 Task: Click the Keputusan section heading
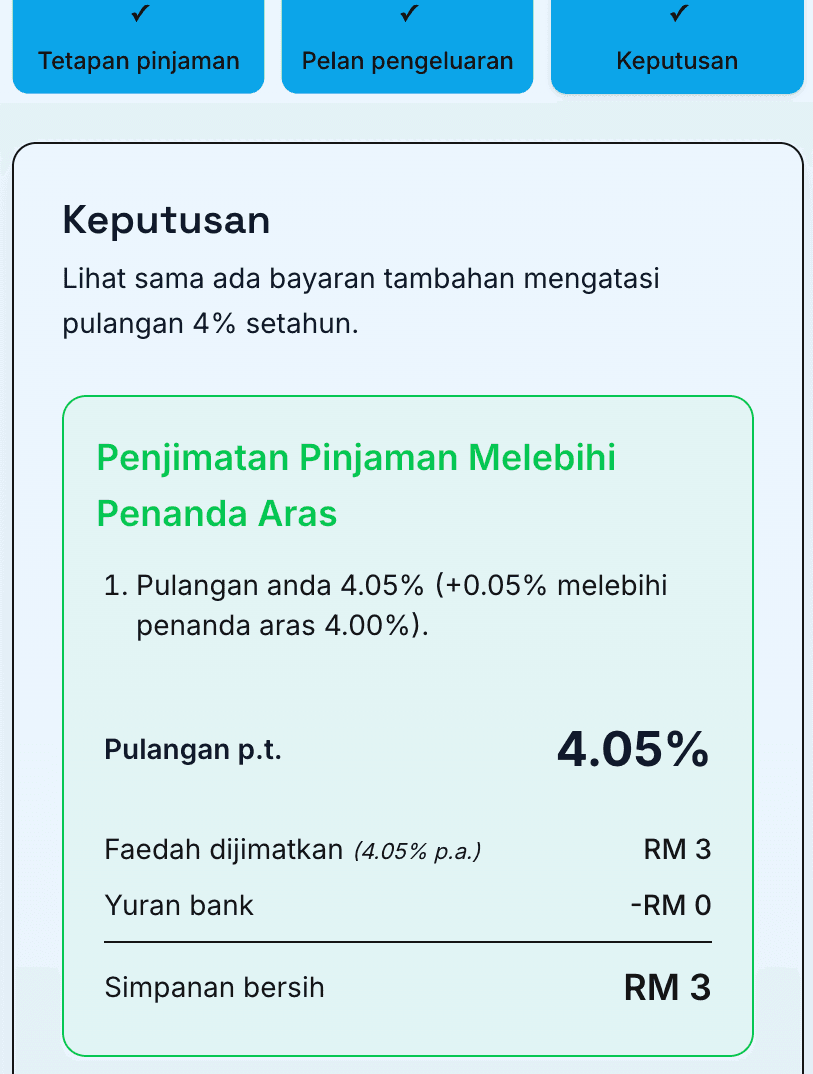click(x=166, y=220)
